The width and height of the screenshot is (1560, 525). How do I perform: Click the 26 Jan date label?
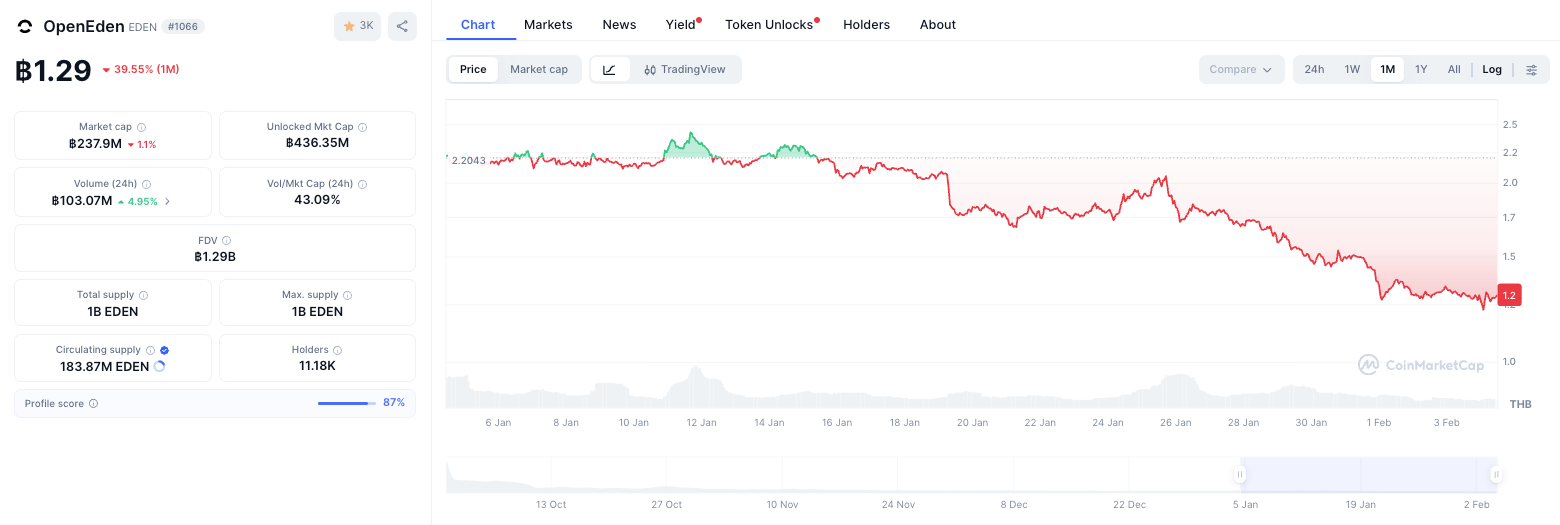[x=1175, y=423]
